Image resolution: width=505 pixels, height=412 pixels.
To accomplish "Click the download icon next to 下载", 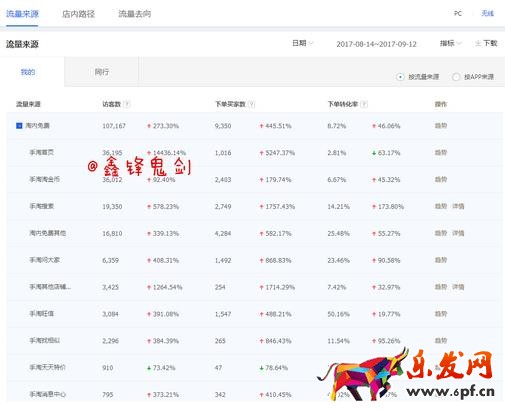I will tap(478, 43).
